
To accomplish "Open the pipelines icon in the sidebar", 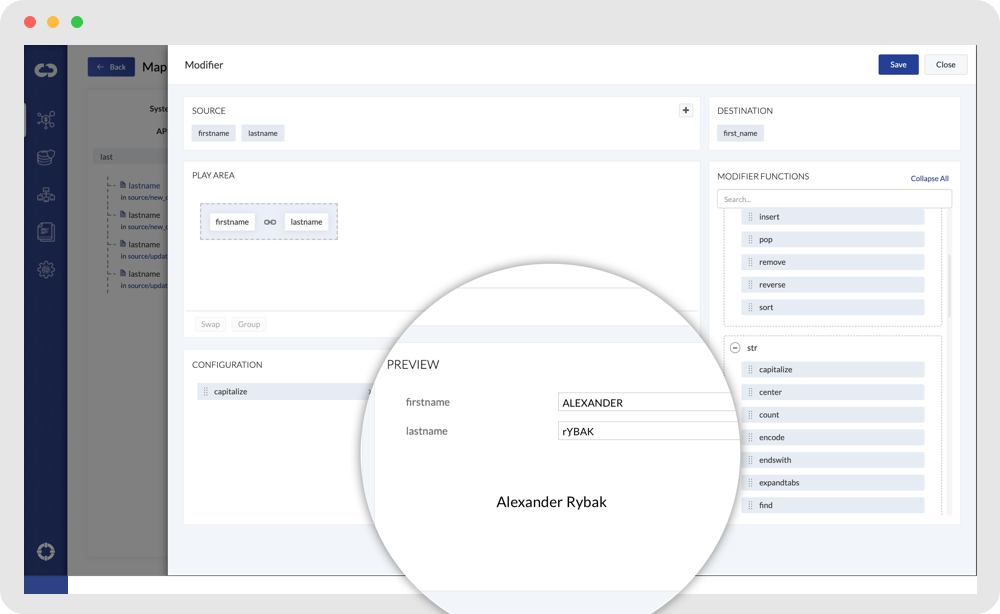I will [45, 119].
